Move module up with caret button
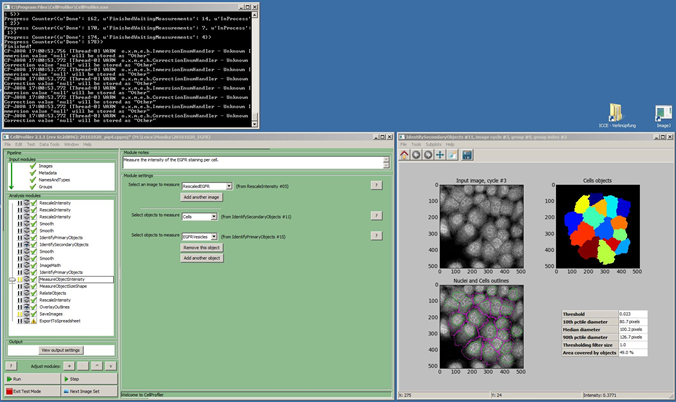676x402 pixels. (97, 366)
